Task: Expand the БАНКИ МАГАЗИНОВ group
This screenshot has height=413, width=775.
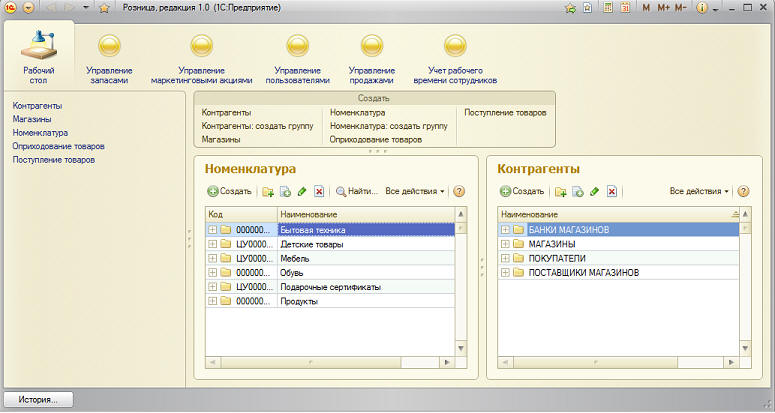Action: pos(505,230)
